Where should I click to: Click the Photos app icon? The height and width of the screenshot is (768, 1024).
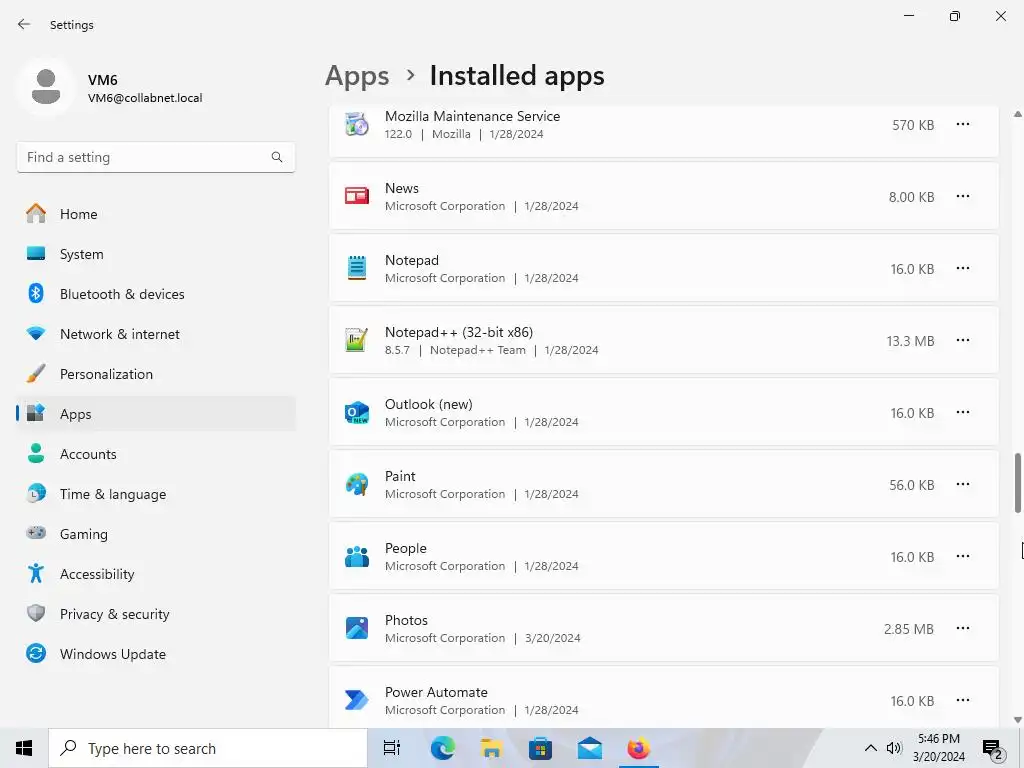(357, 628)
